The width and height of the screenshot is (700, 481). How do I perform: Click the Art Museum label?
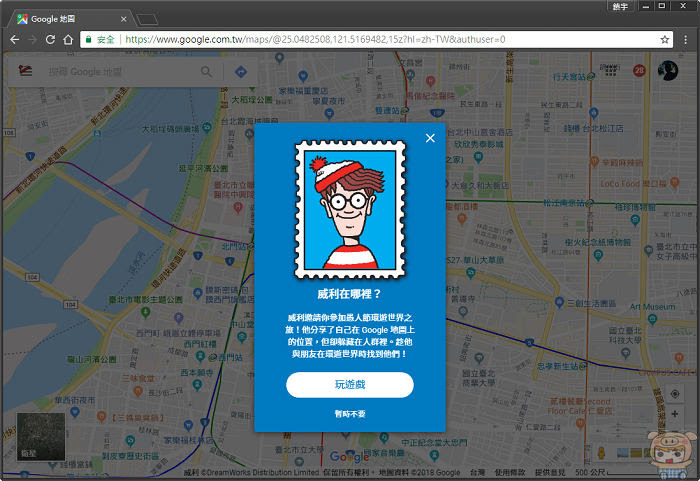pyautogui.click(x=652, y=307)
